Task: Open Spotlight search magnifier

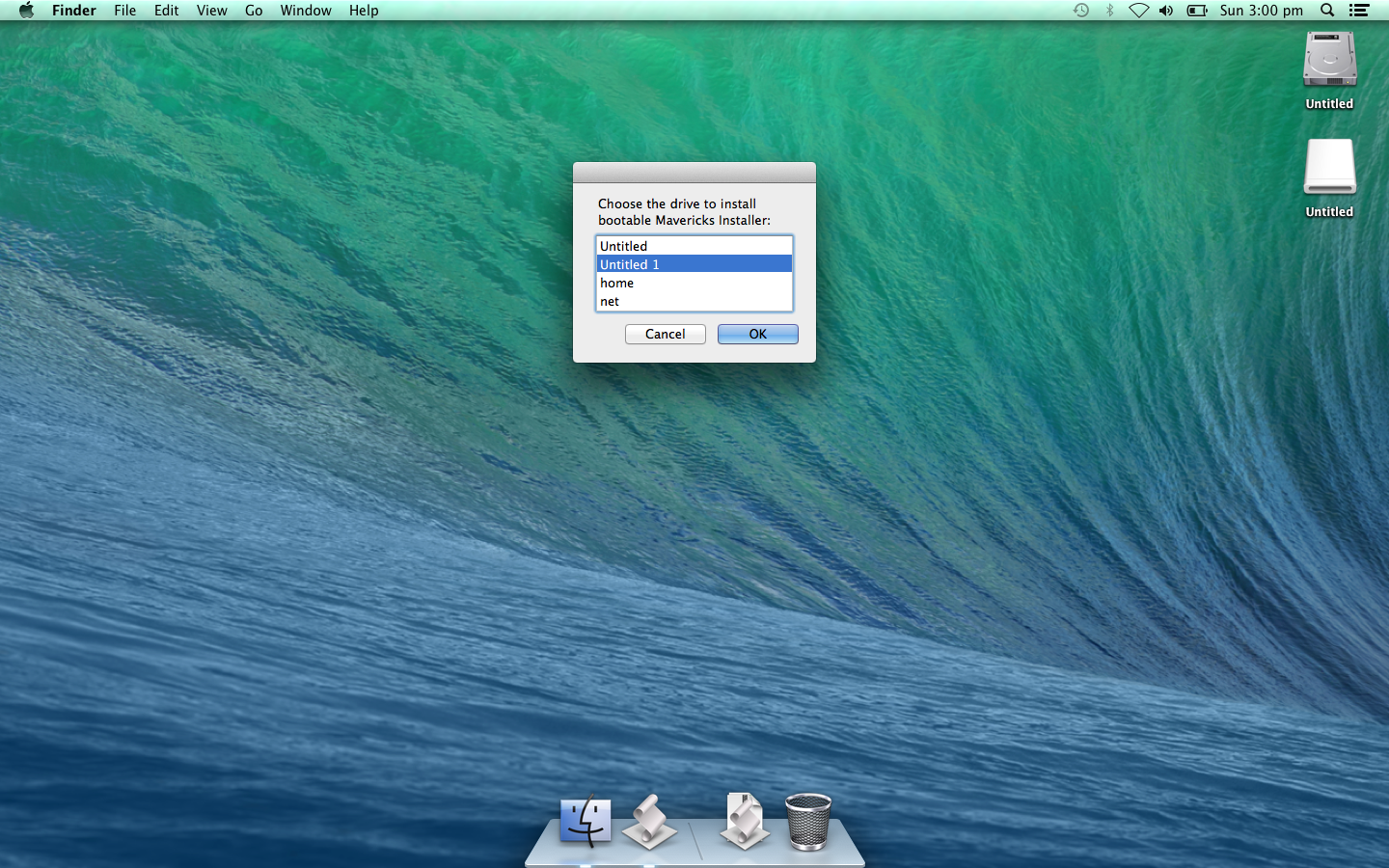Action: point(1327,11)
